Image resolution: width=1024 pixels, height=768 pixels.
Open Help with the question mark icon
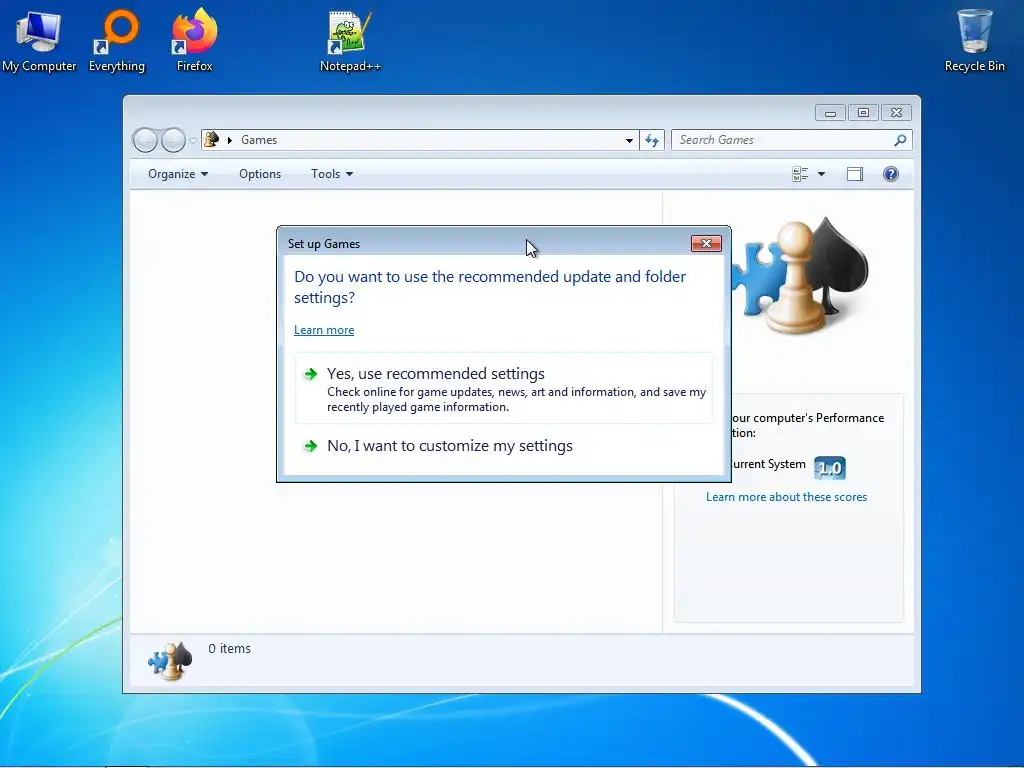pyautogui.click(x=891, y=174)
